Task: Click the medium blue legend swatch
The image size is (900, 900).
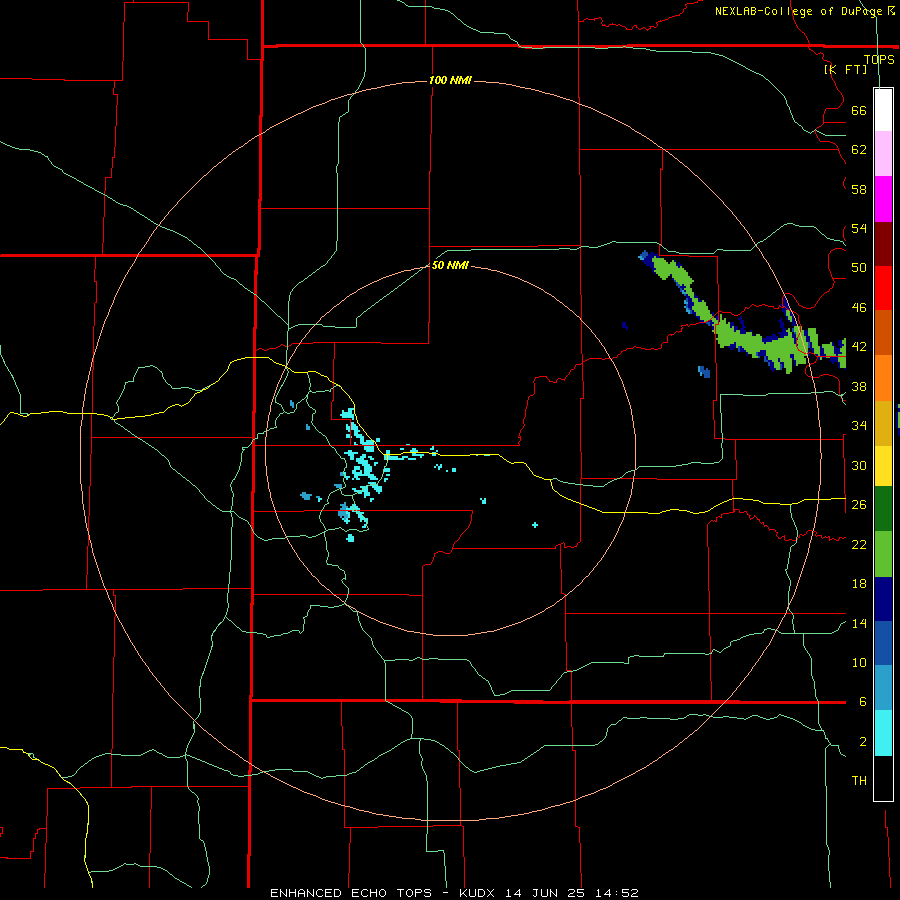Action: coord(883,643)
